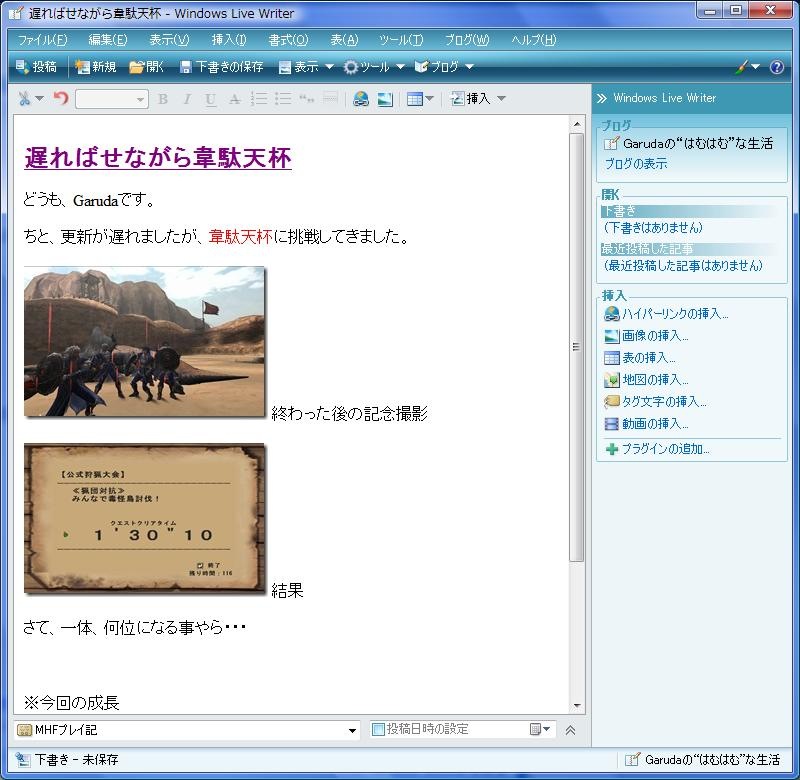
Task: Open the help question mark icon
Action: tap(776, 67)
